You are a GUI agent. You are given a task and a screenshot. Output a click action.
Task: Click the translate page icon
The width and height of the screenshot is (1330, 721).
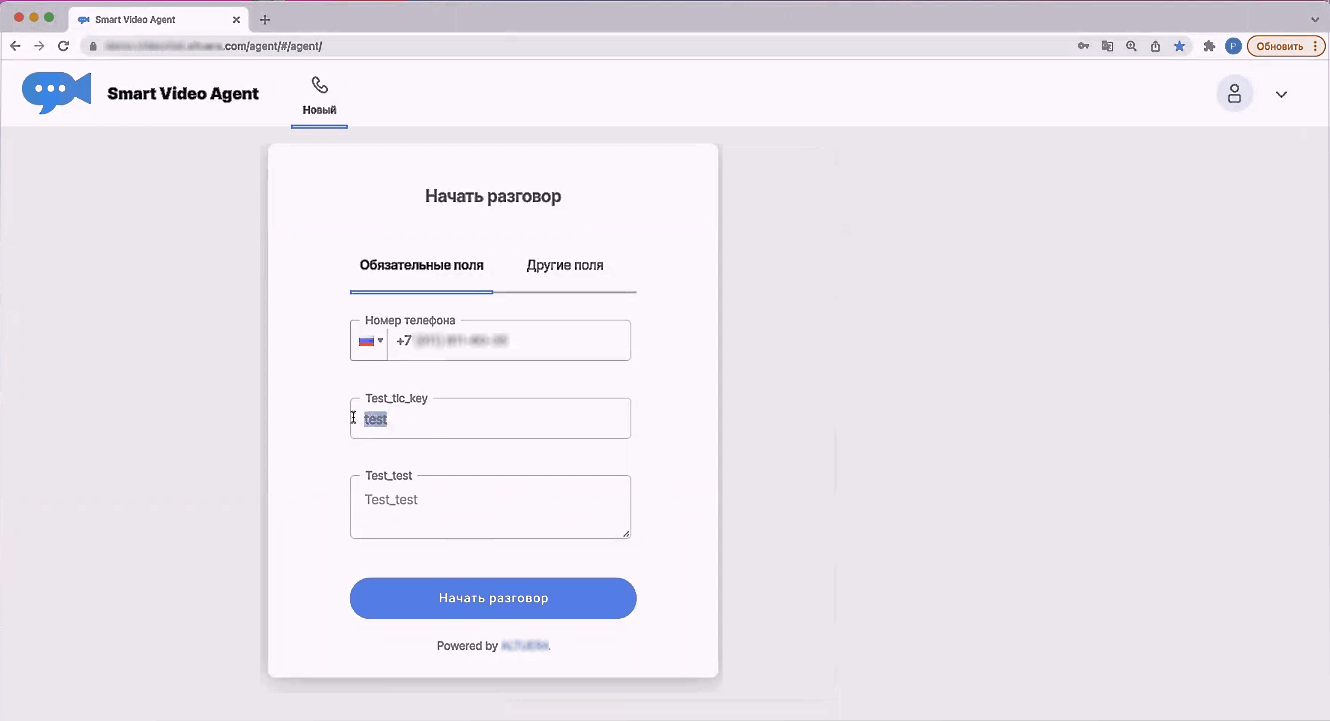1107,46
